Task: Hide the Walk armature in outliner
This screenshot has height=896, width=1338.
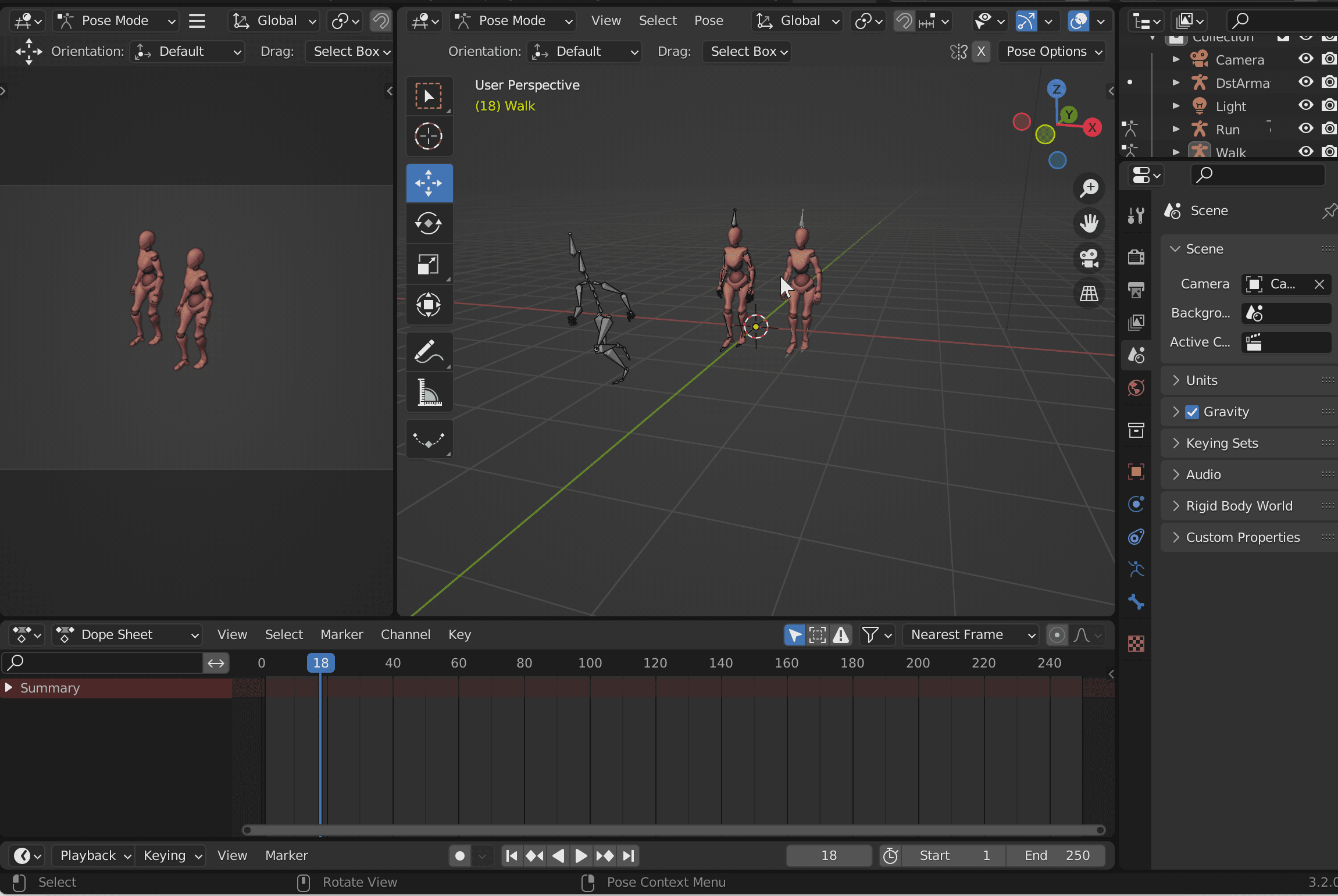Action: [x=1306, y=152]
